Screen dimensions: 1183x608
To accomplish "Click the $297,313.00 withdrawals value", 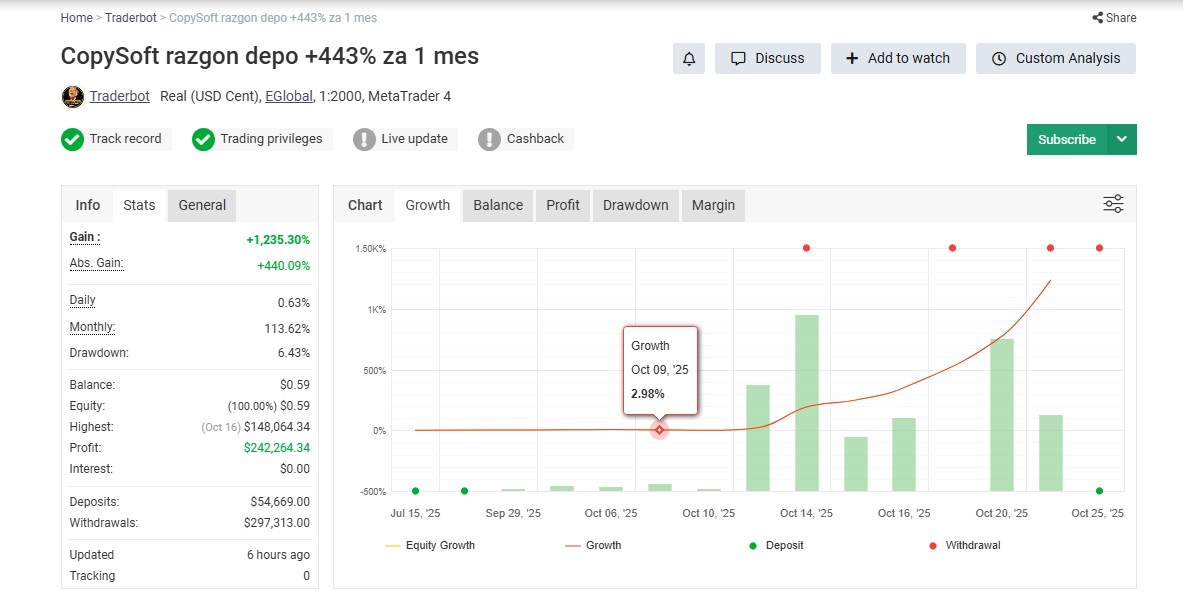I will pyautogui.click(x=276, y=523).
